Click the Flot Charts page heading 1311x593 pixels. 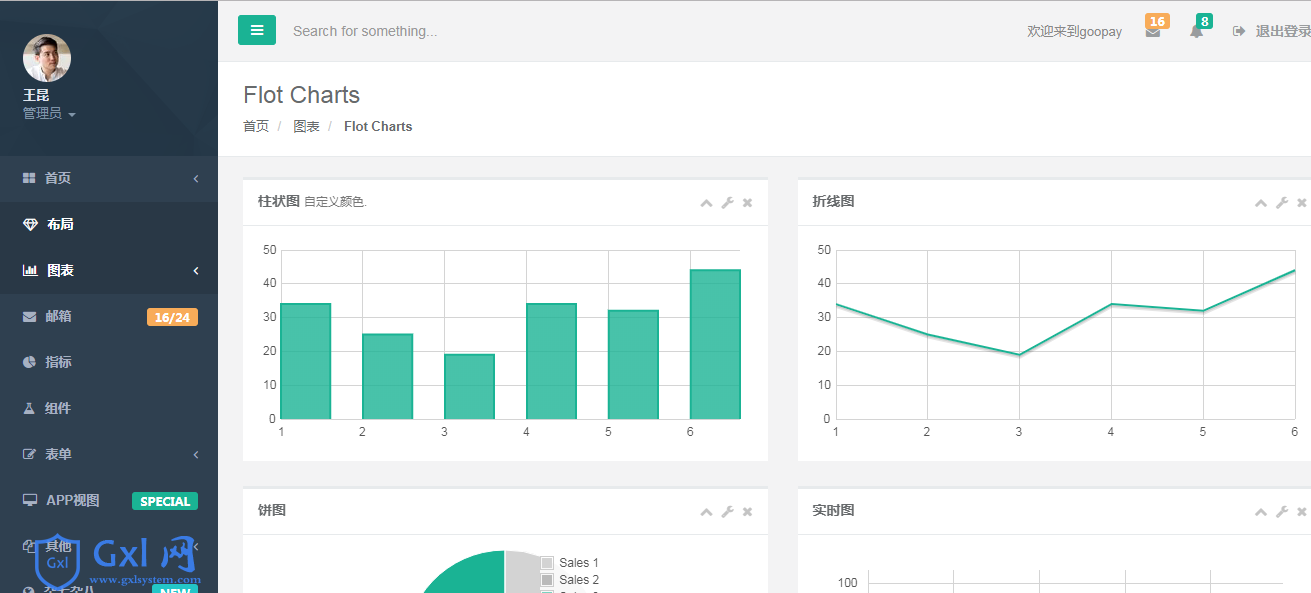pyautogui.click(x=302, y=95)
